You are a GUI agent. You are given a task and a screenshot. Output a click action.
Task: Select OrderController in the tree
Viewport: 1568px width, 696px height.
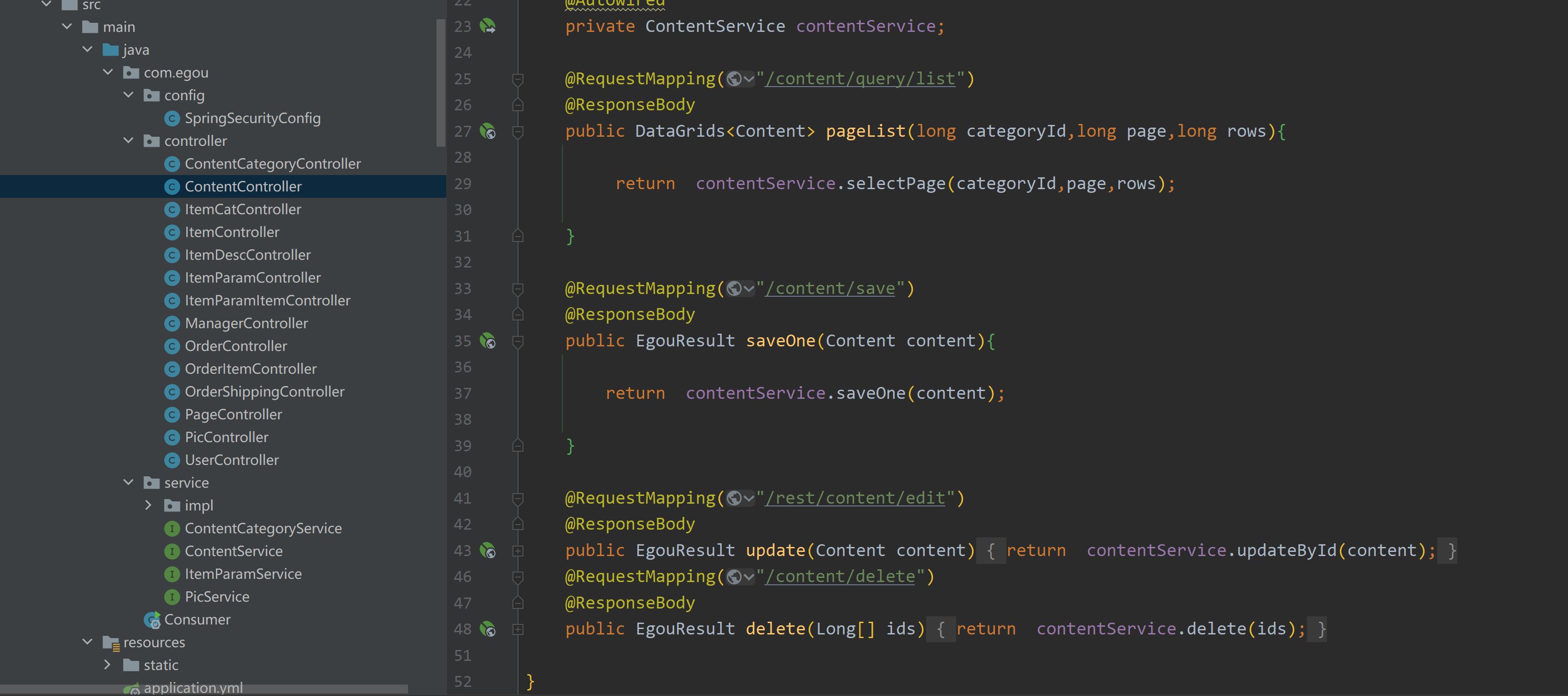click(236, 346)
